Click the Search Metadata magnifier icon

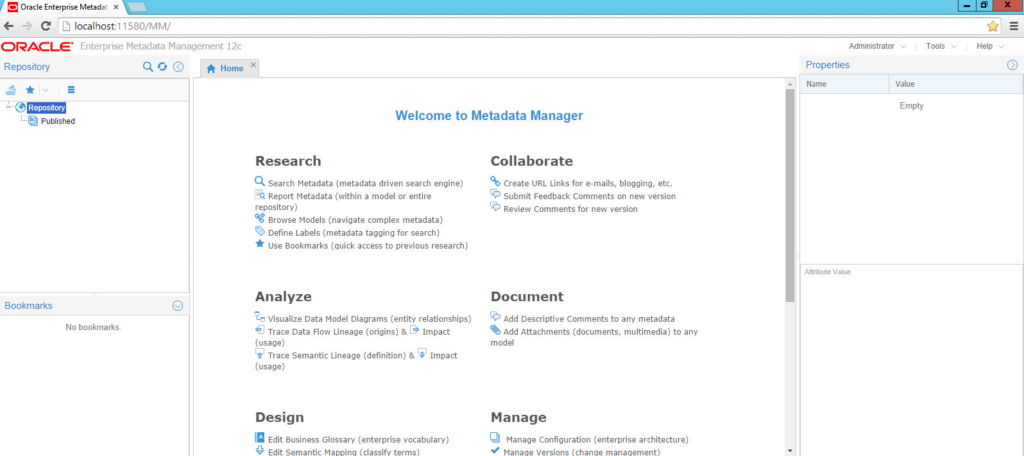pos(260,182)
